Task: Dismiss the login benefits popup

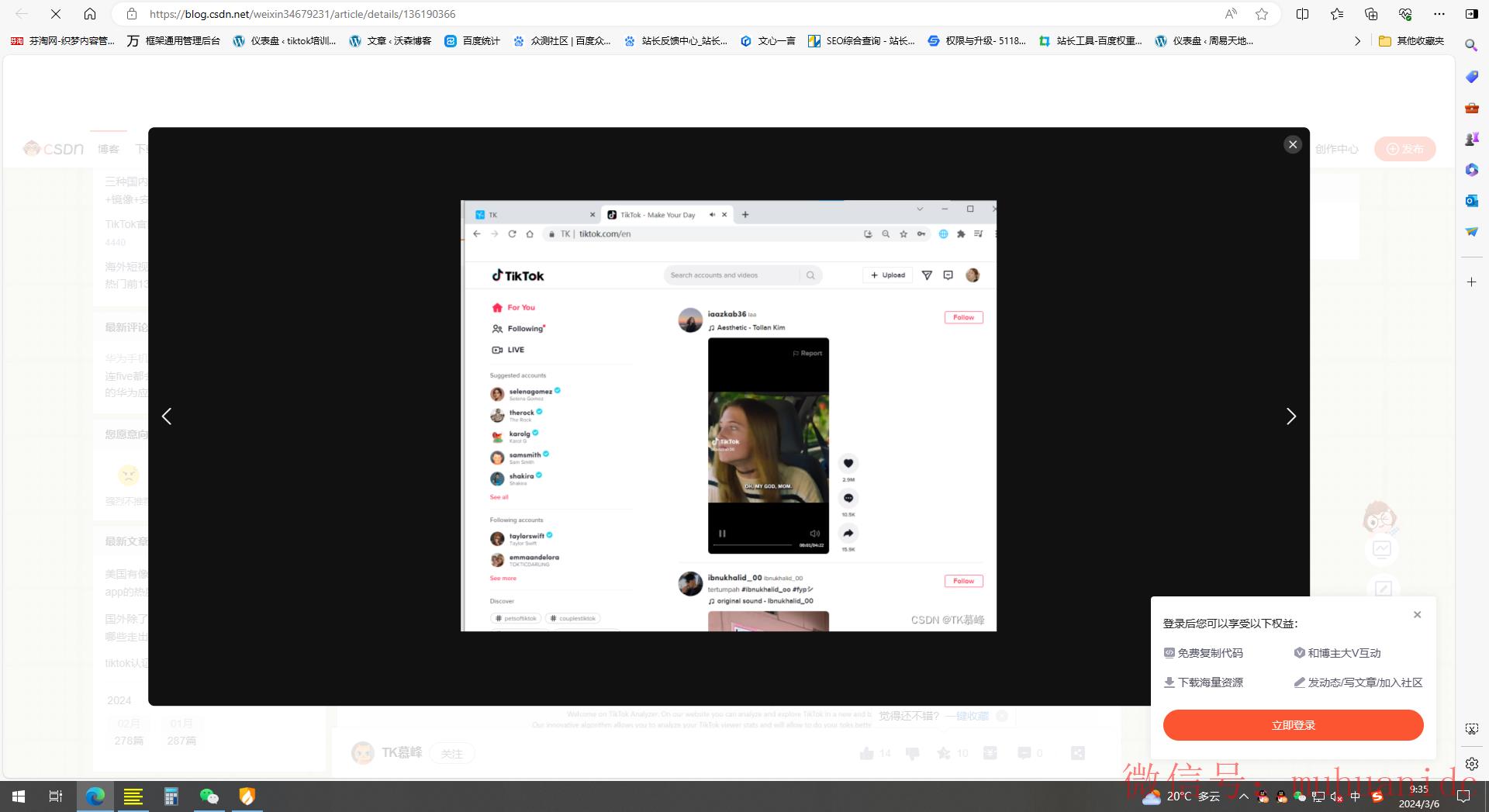Action: point(1417,614)
